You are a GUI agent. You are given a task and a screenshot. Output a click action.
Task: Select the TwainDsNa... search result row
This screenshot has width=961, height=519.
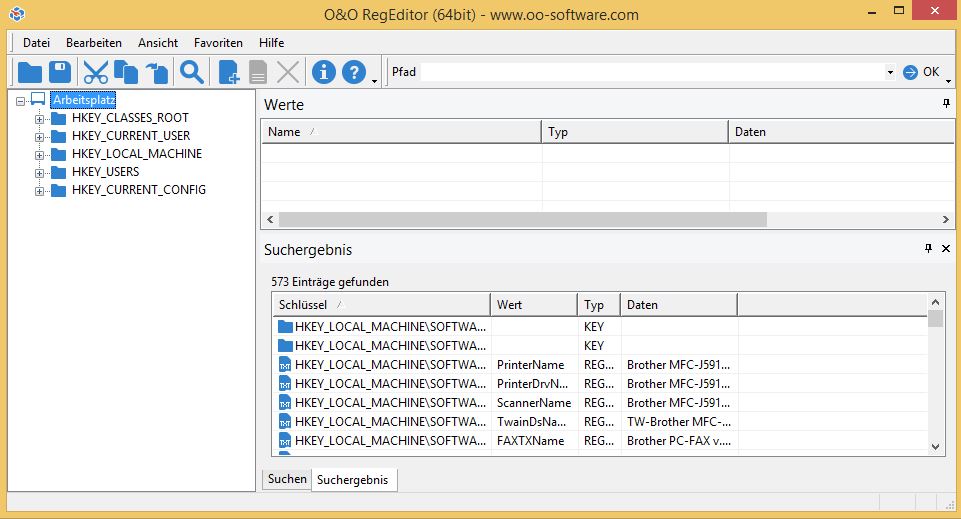point(599,422)
